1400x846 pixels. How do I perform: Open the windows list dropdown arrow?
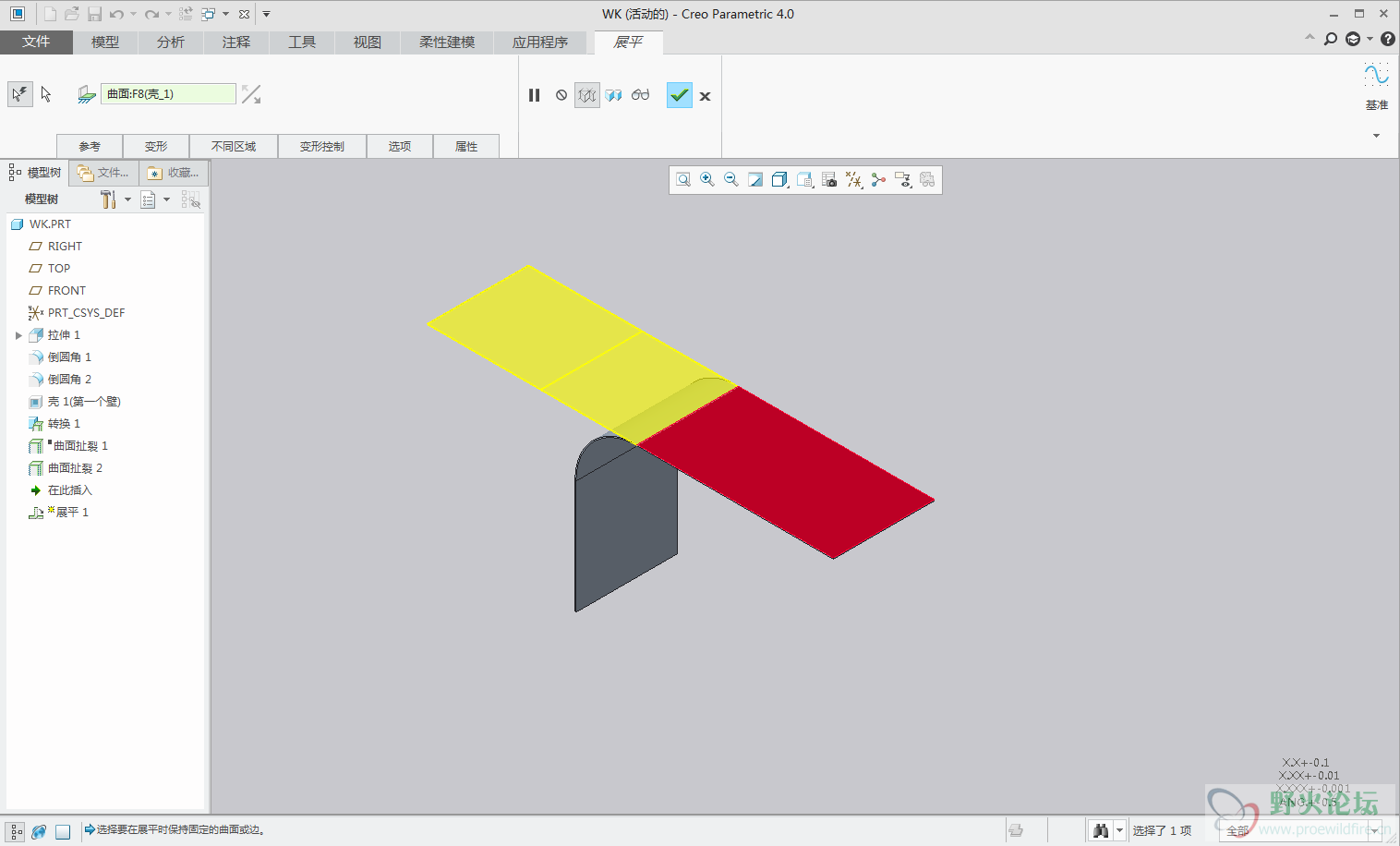tap(225, 14)
